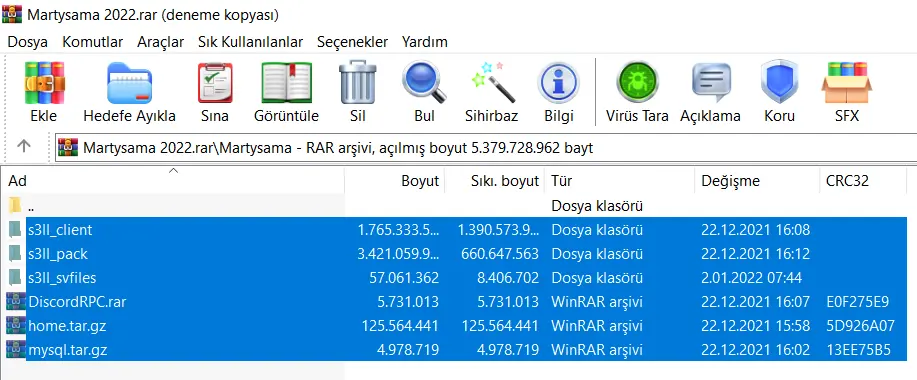Open the Açıklama comment icon
Screen dimensions: 917x380
(711, 82)
